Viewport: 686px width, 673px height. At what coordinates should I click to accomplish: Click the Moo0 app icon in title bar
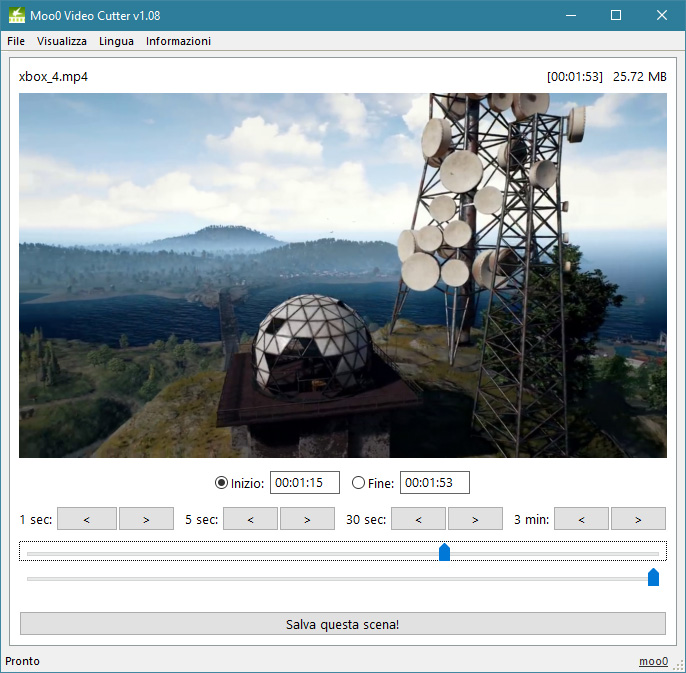coord(17,16)
